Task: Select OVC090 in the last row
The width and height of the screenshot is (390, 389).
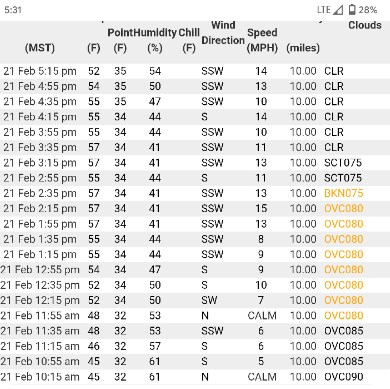Action: point(344,377)
